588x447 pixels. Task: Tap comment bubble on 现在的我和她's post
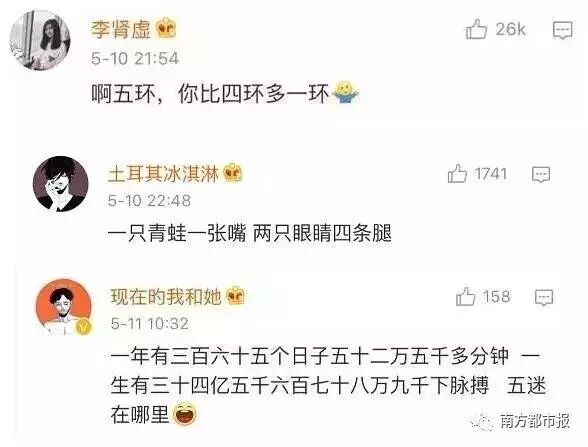[544, 298]
